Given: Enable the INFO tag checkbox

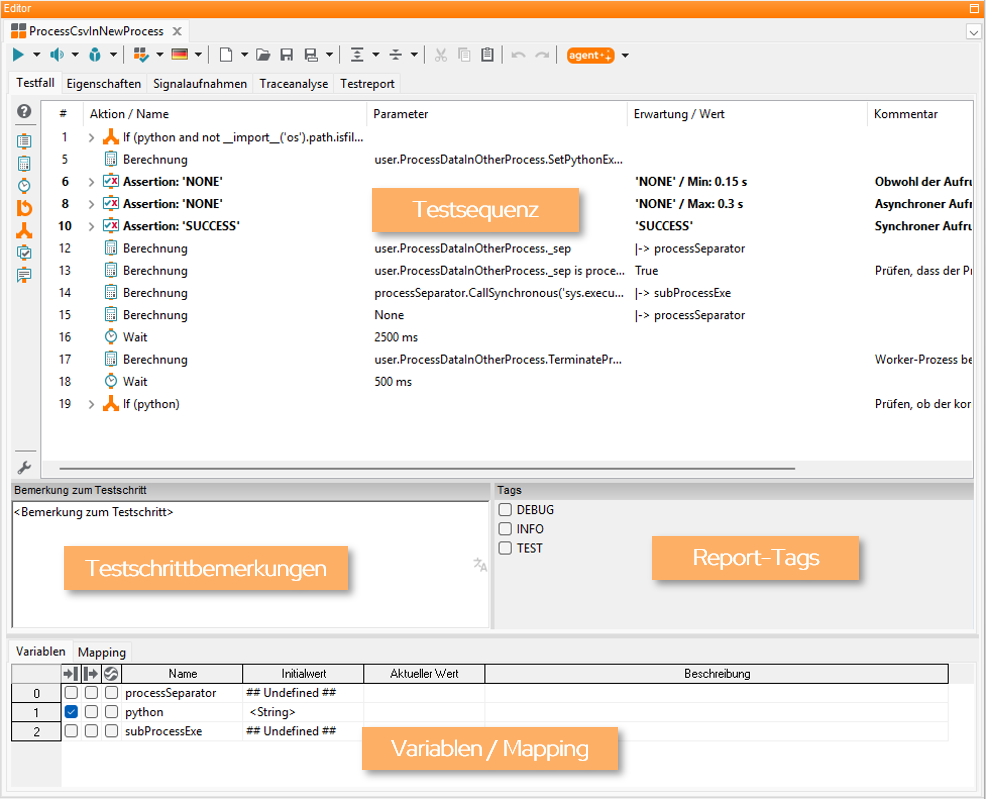Looking at the screenshot, I should pyautogui.click(x=505, y=529).
